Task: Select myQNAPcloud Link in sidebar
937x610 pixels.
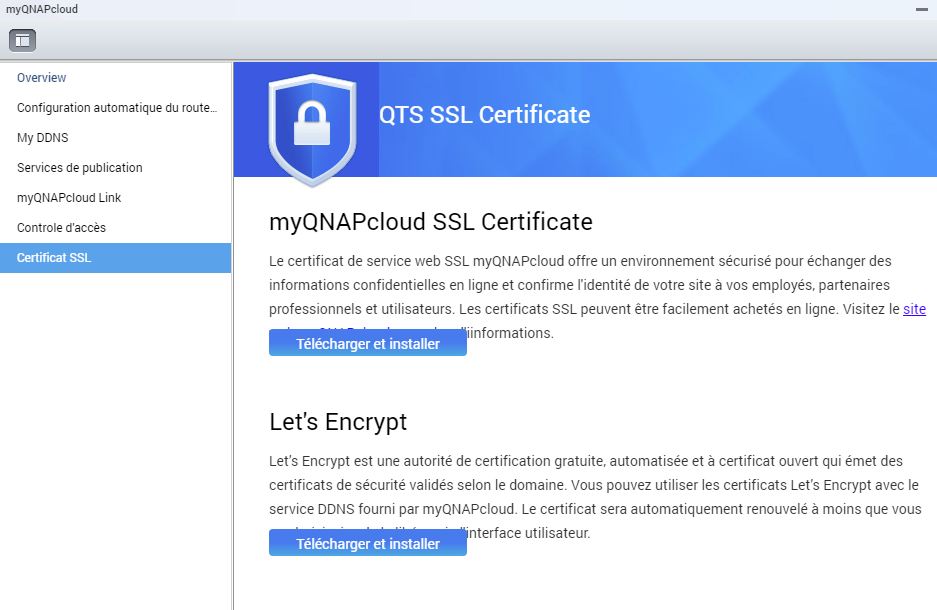Action: (69, 198)
